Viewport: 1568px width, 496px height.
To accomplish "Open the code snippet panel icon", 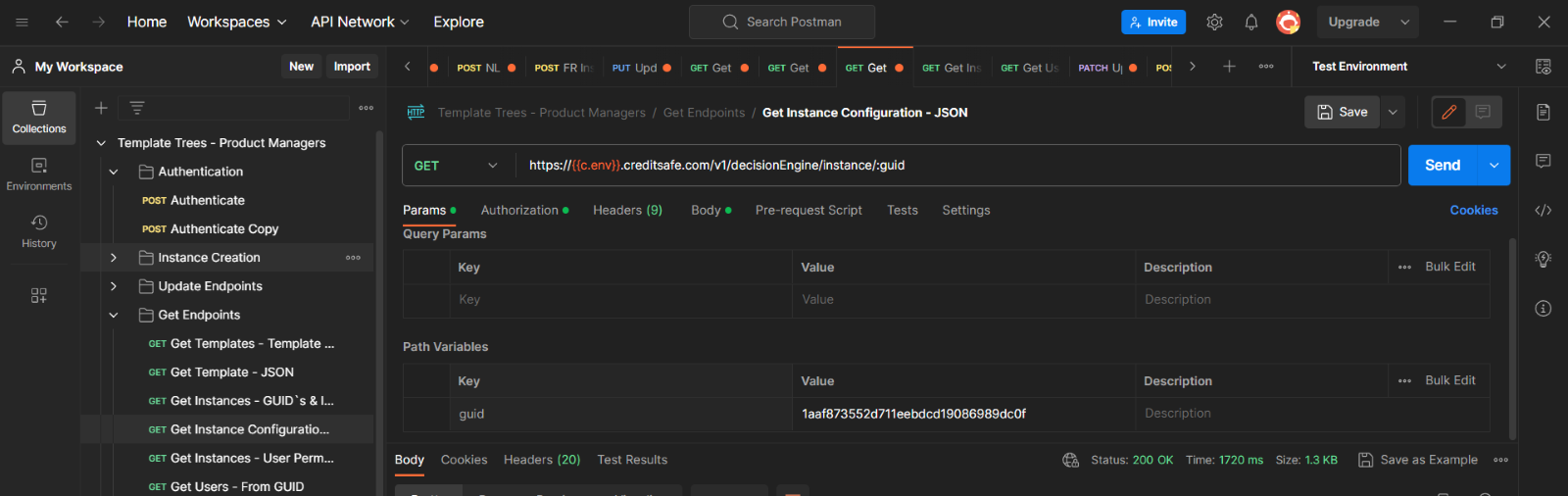I will [1543, 210].
